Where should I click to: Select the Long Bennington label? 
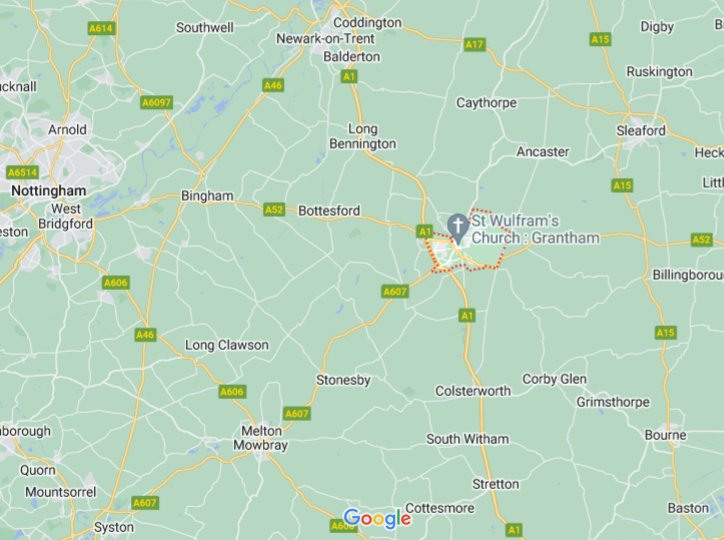pyautogui.click(x=362, y=136)
